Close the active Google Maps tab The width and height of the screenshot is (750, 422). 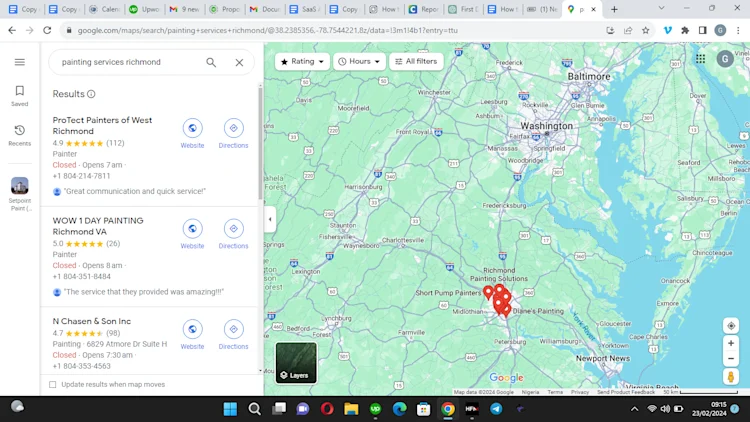(x=594, y=9)
